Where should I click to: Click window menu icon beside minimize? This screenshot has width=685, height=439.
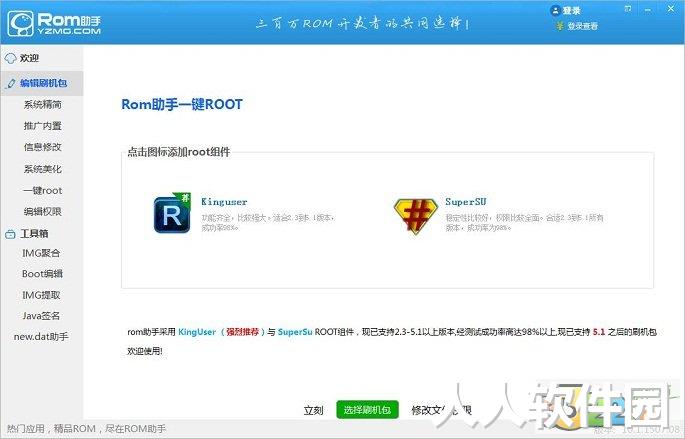pyautogui.click(x=628, y=9)
